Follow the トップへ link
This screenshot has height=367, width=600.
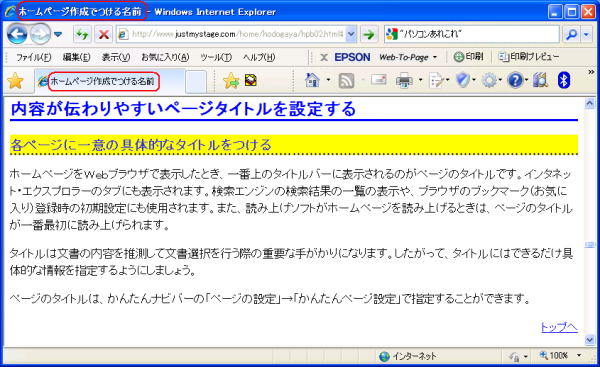coord(559,327)
